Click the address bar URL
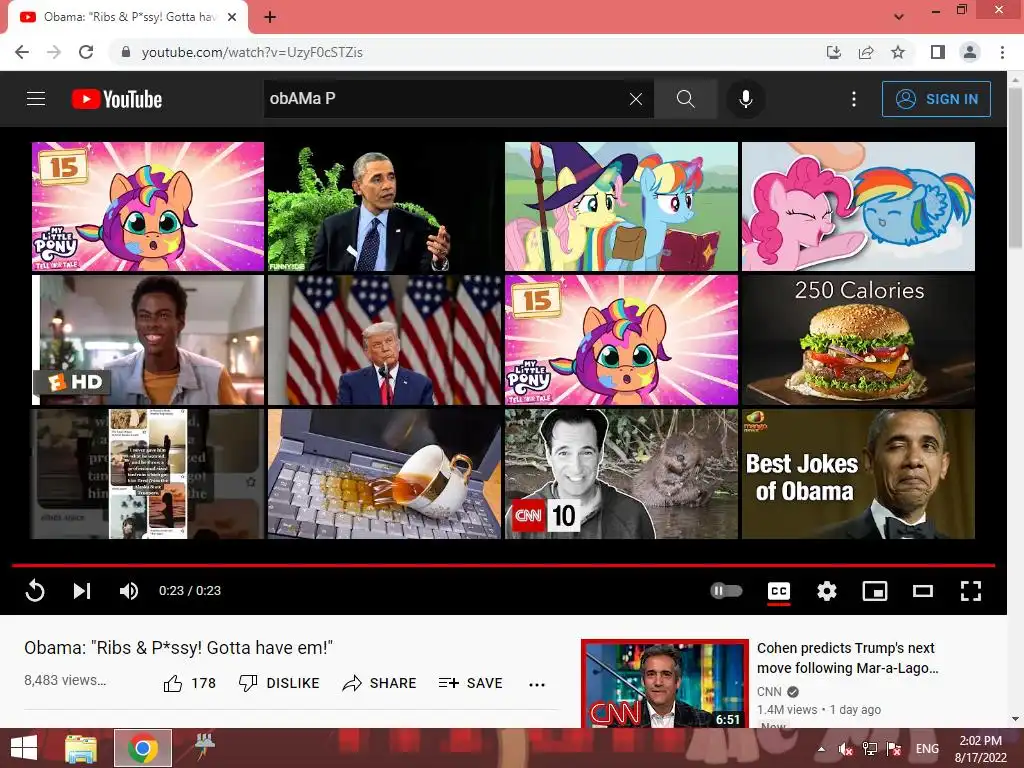 (x=251, y=52)
